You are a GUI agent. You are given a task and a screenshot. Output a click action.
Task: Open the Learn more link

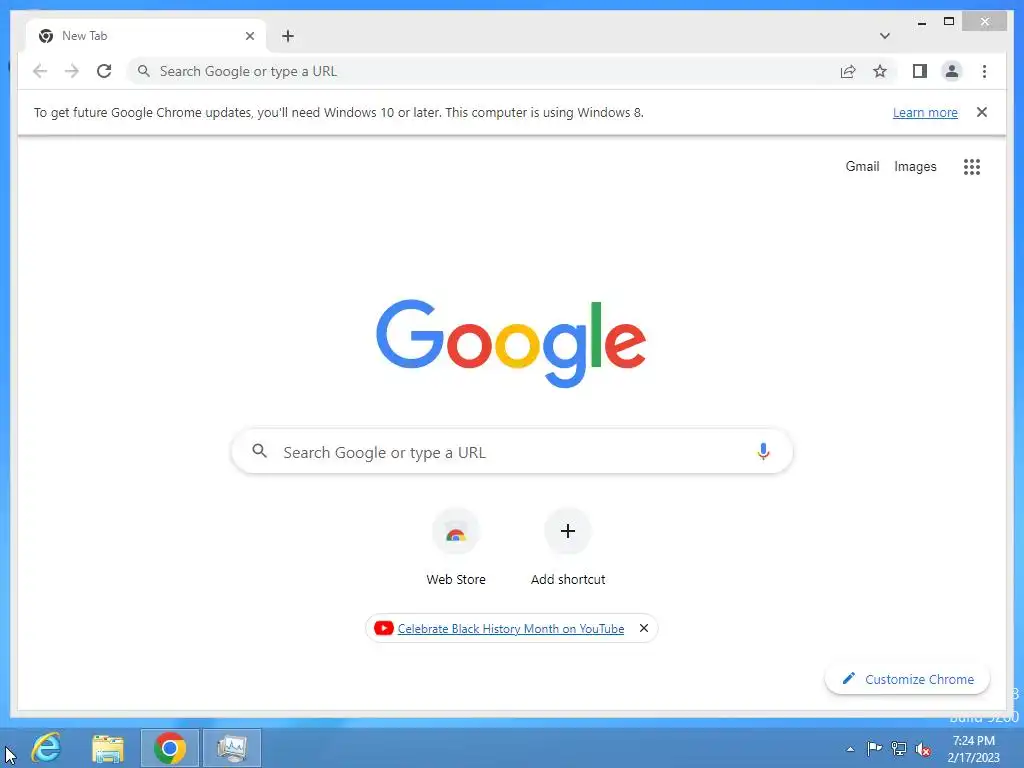[x=925, y=112]
